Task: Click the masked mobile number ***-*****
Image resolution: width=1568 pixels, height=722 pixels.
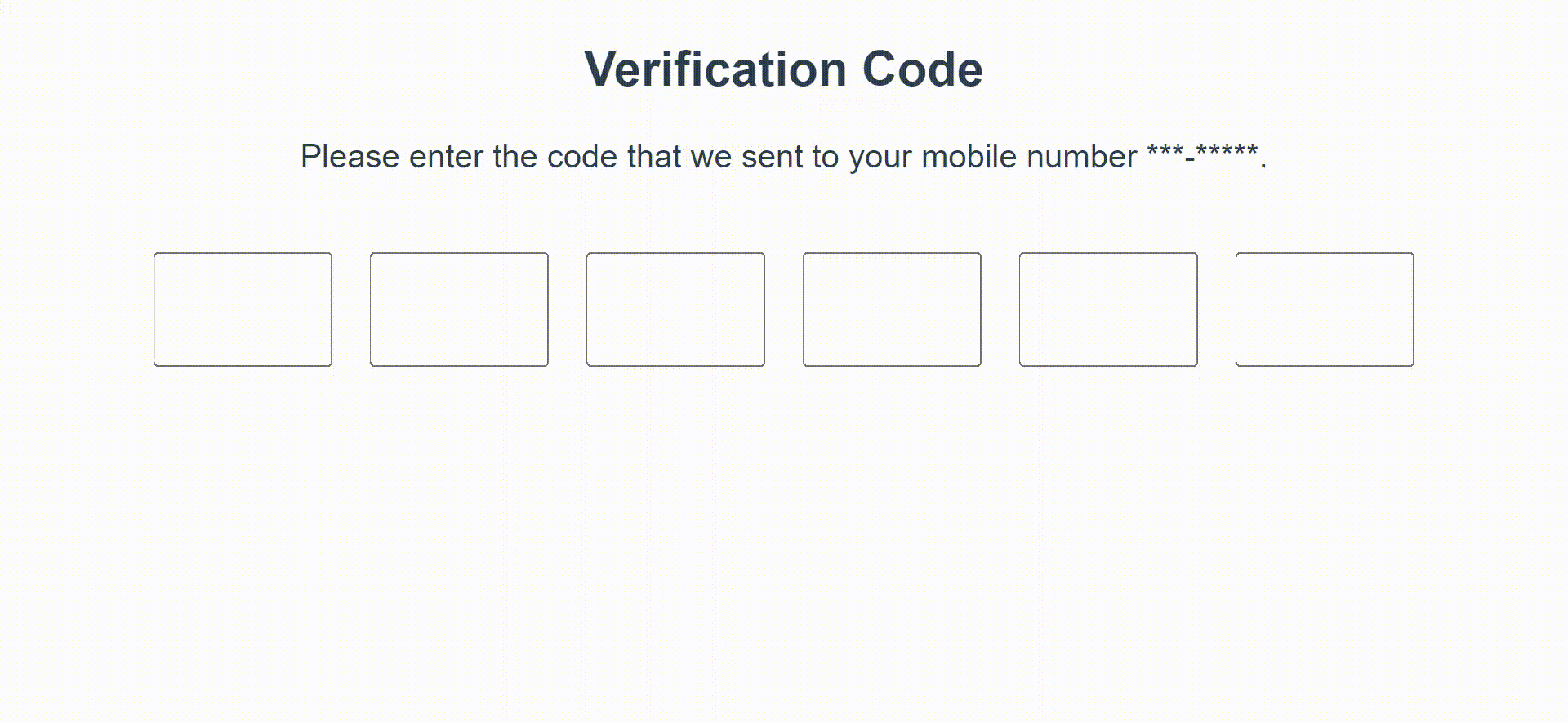Action: pos(1201,155)
